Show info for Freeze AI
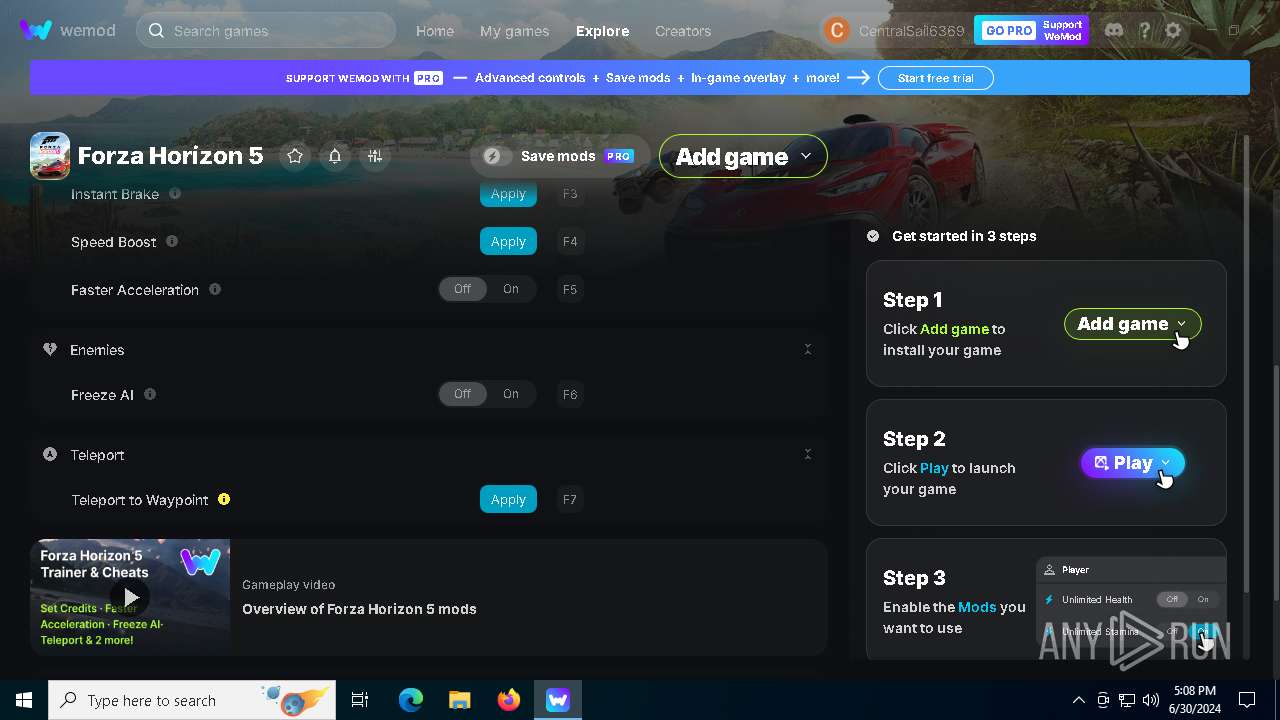The image size is (1280, 720). pos(150,394)
